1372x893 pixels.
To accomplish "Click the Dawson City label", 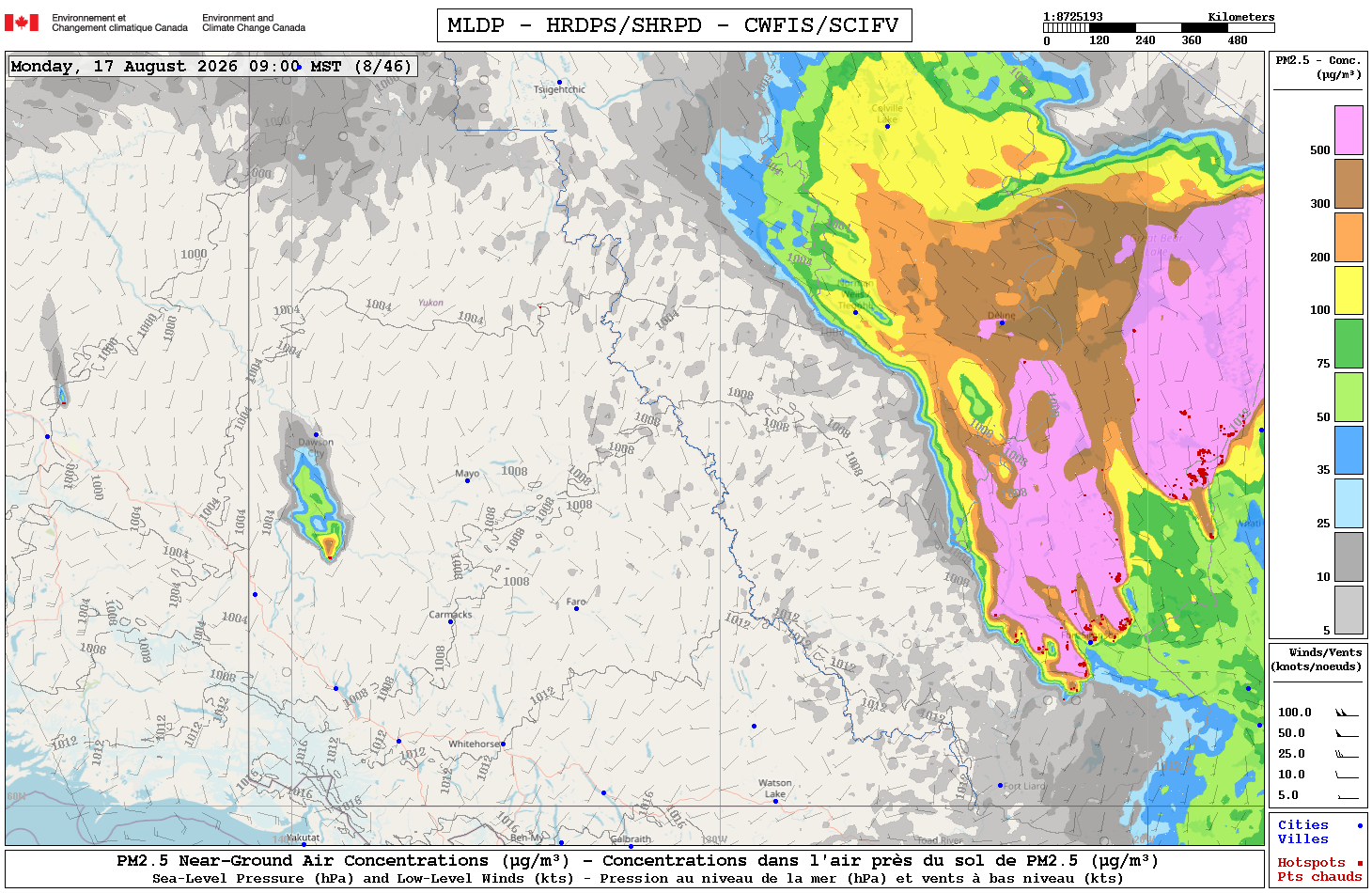I will click(x=316, y=447).
